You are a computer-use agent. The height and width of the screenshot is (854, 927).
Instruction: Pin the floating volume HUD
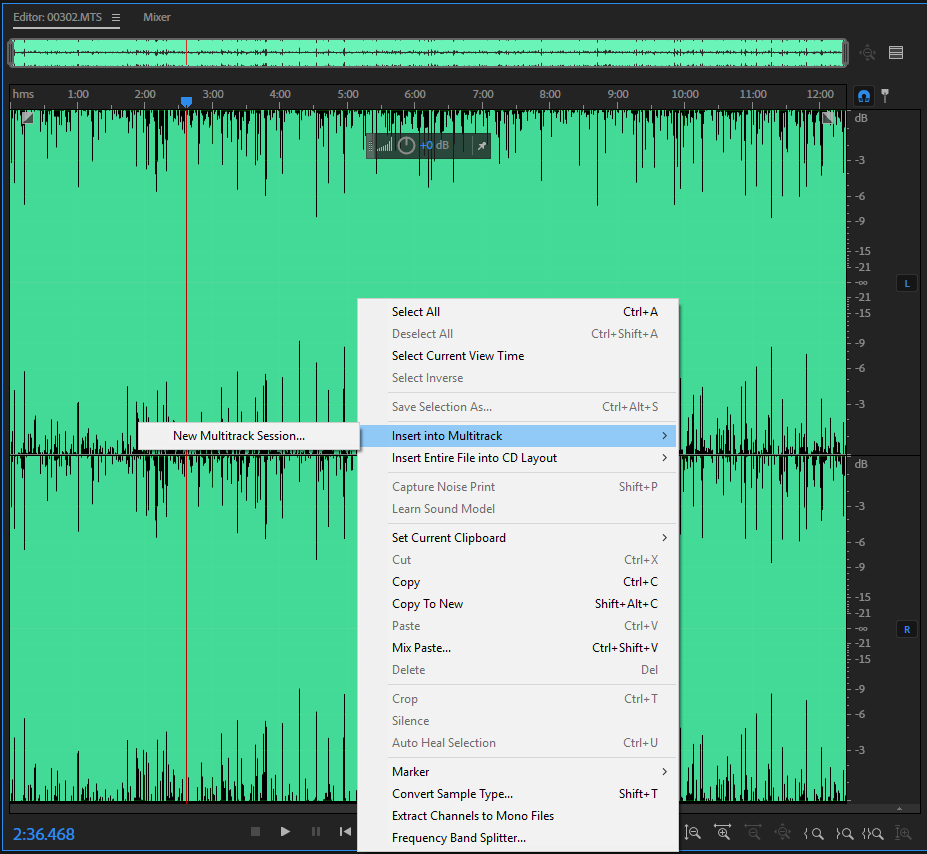pyautogui.click(x=481, y=146)
